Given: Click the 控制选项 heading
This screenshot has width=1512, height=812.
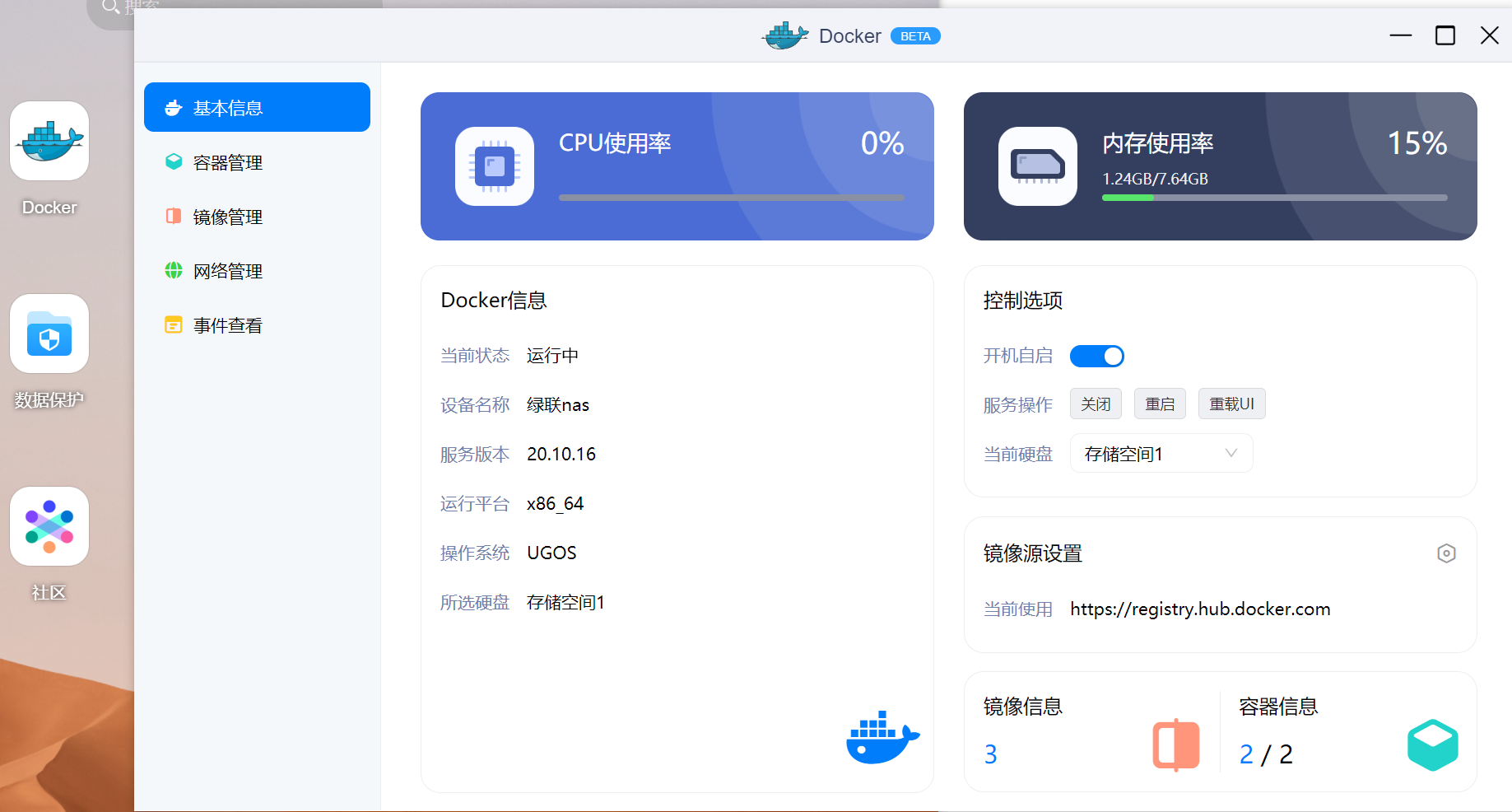Looking at the screenshot, I should [1023, 301].
